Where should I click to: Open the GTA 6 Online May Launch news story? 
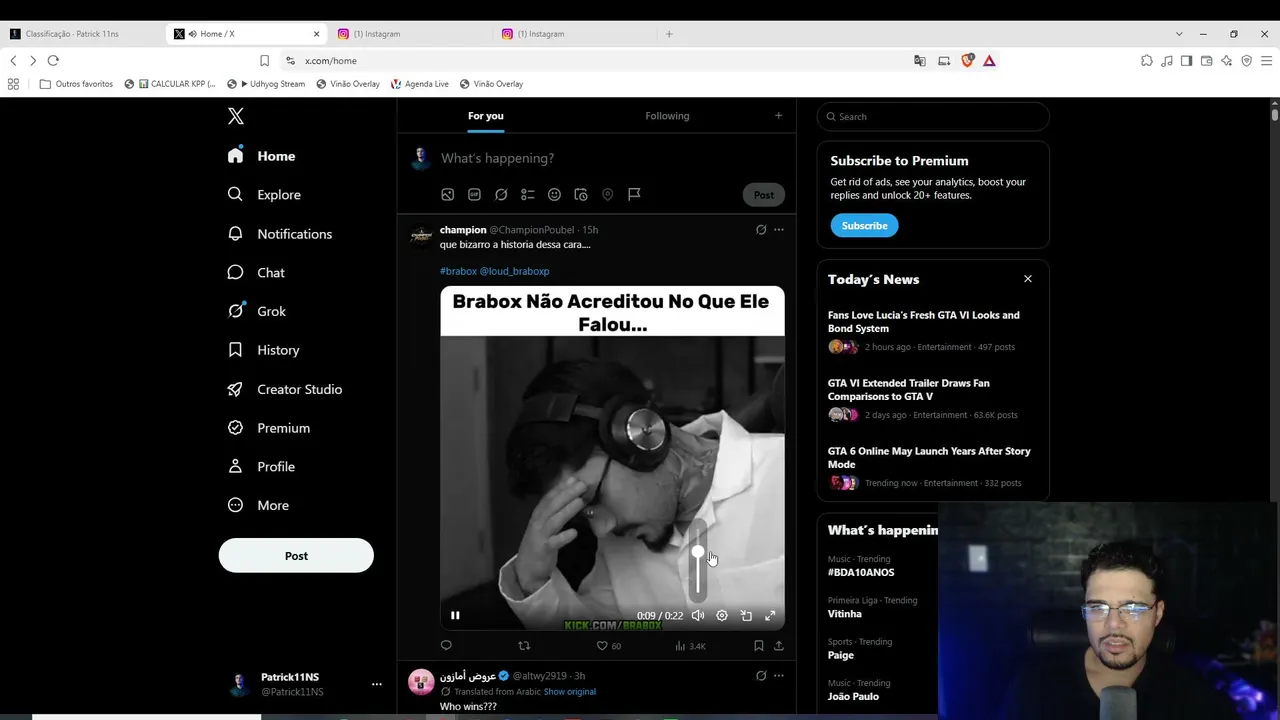pyautogui.click(x=933, y=467)
